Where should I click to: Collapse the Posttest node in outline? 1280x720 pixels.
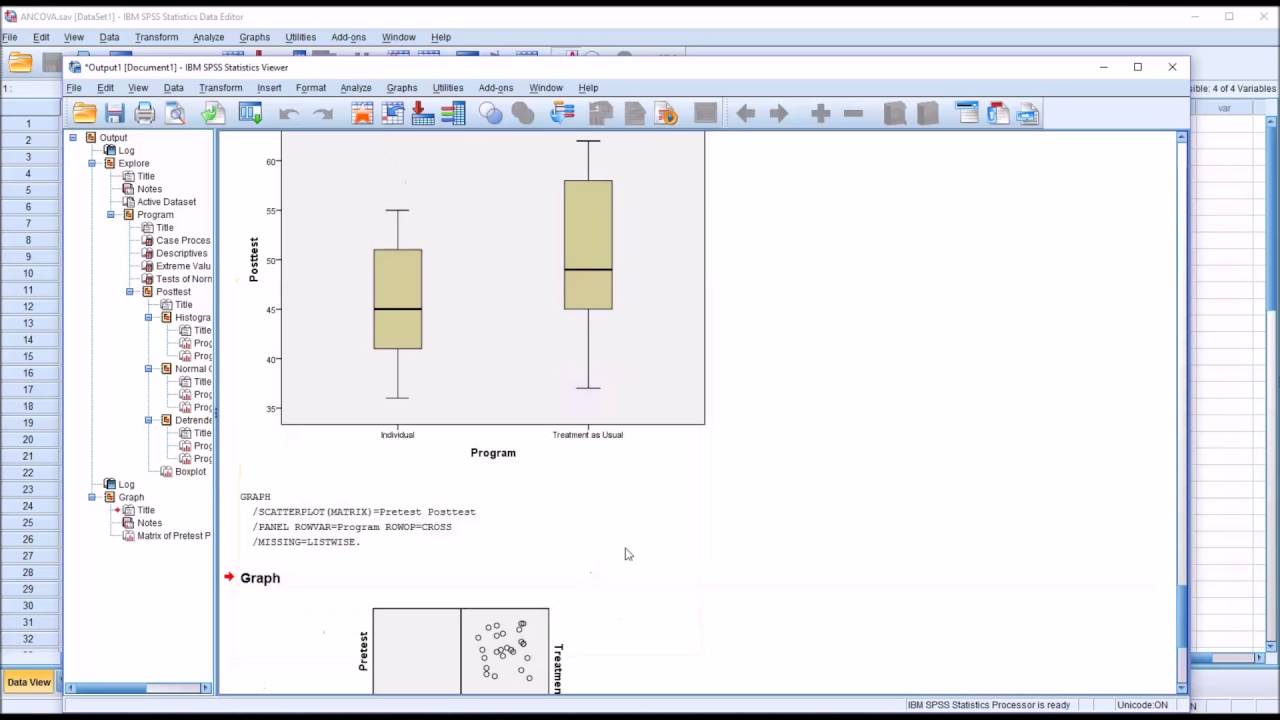point(130,291)
